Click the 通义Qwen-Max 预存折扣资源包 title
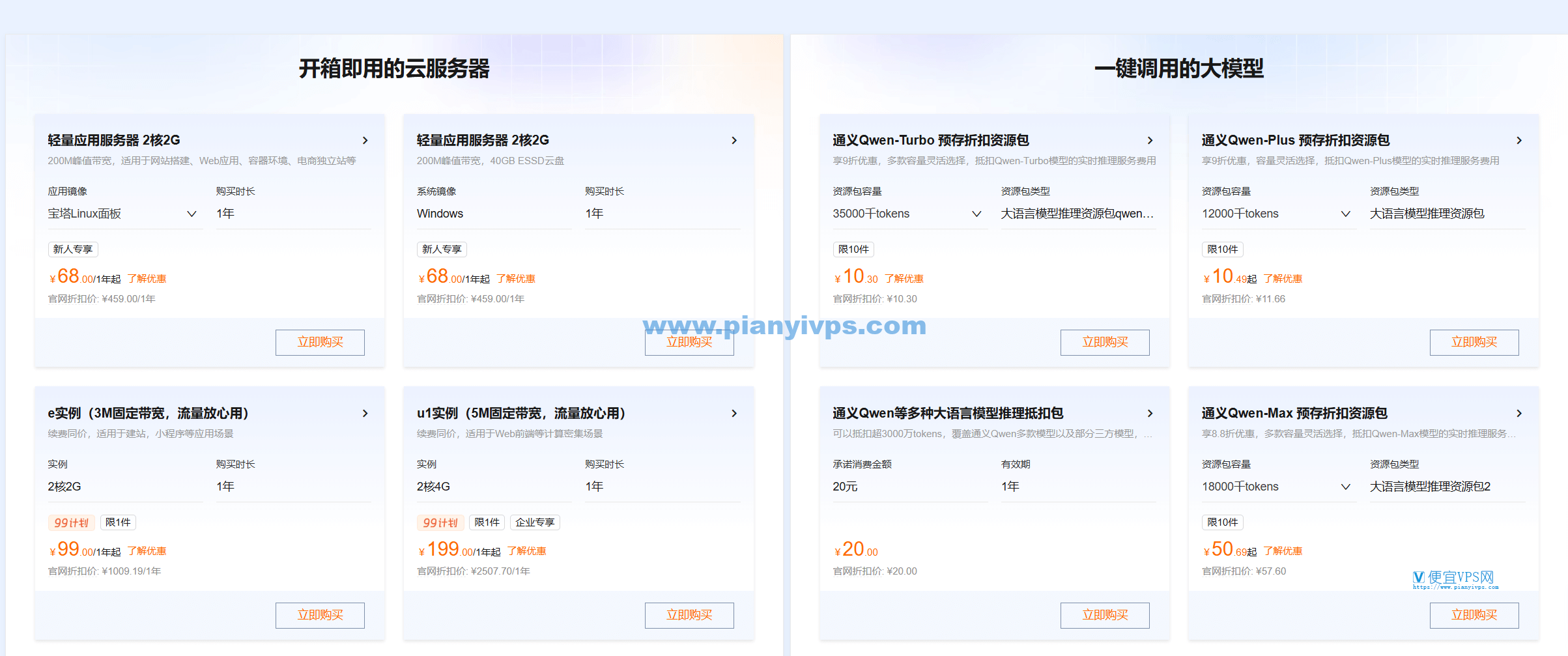The width and height of the screenshot is (1568, 656). (1294, 413)
